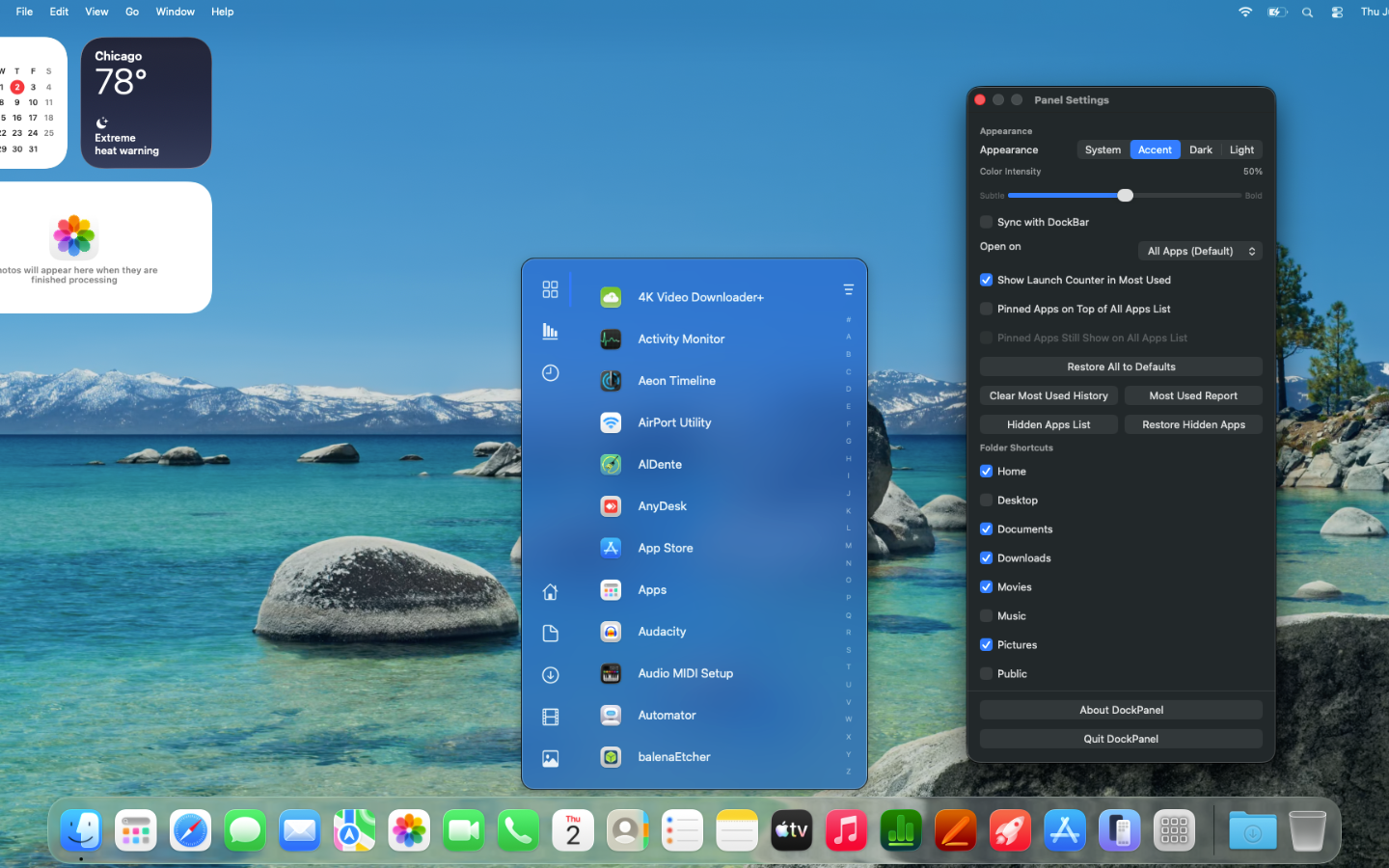
Task: Open Finder in the Dock
Action: tap(81, 830)
